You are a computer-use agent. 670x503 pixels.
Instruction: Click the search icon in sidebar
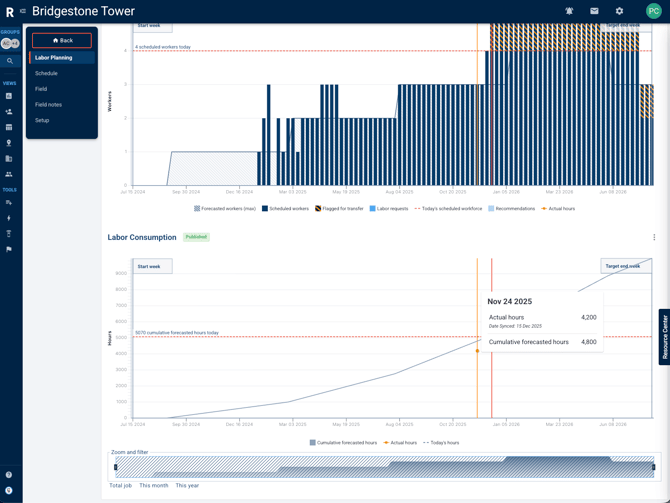(9, 61)
